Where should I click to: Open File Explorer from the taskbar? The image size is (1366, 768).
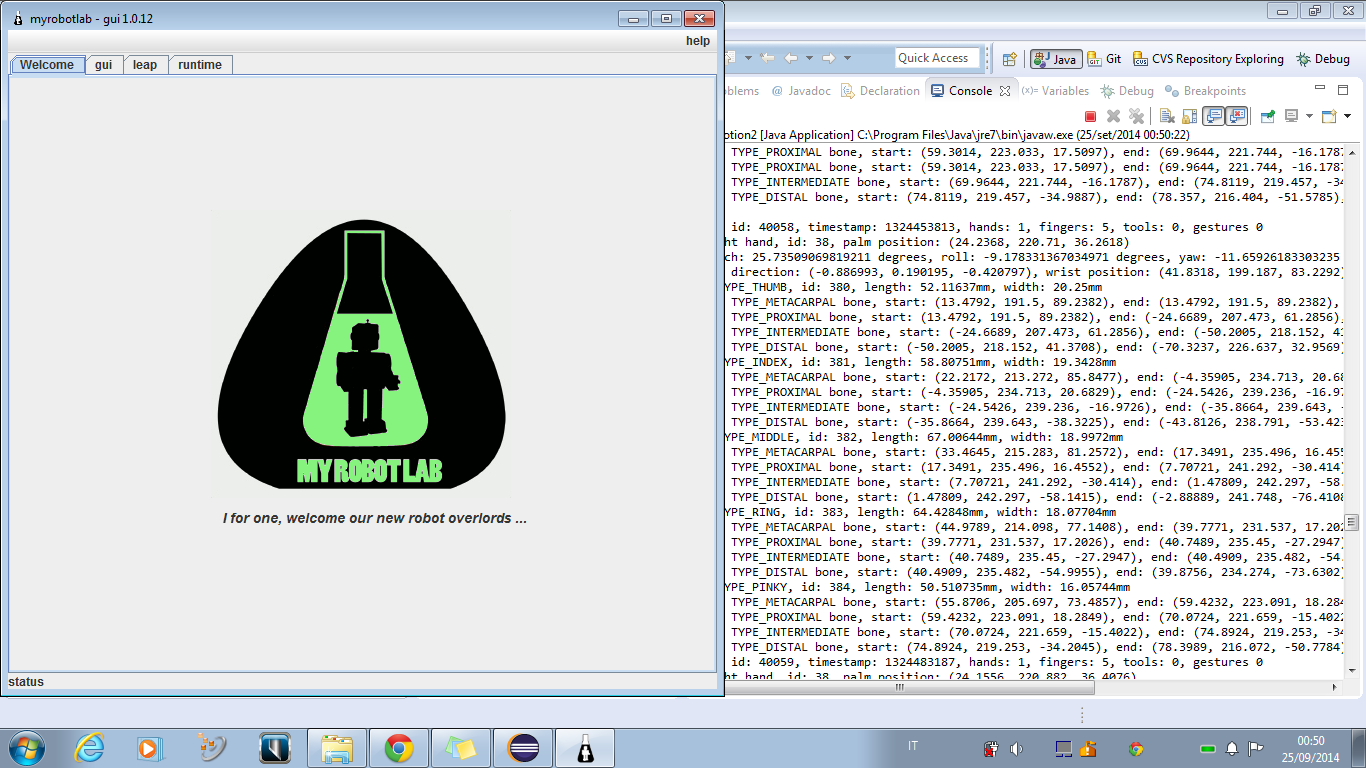[337, 748]
